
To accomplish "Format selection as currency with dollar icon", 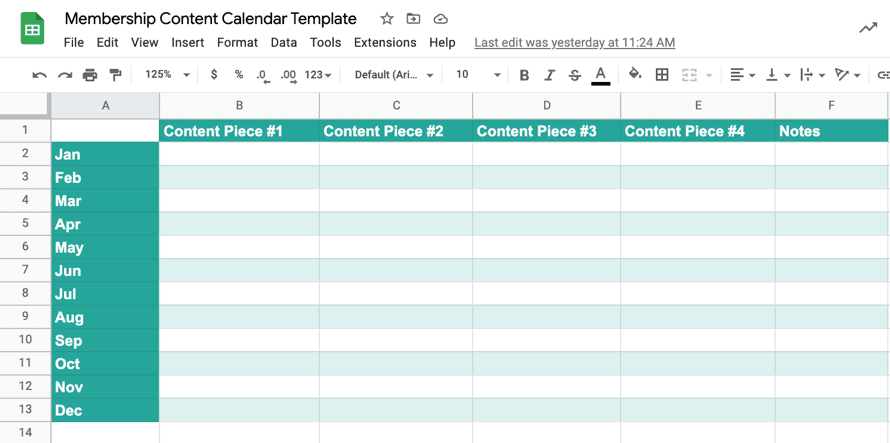I will pyautogui.click(x=214, y=75).
